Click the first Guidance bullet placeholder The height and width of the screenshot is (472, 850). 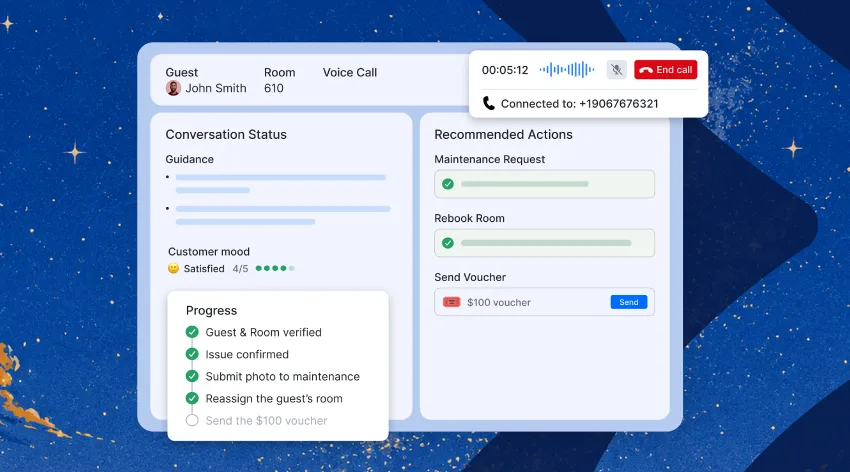(280, 184)
